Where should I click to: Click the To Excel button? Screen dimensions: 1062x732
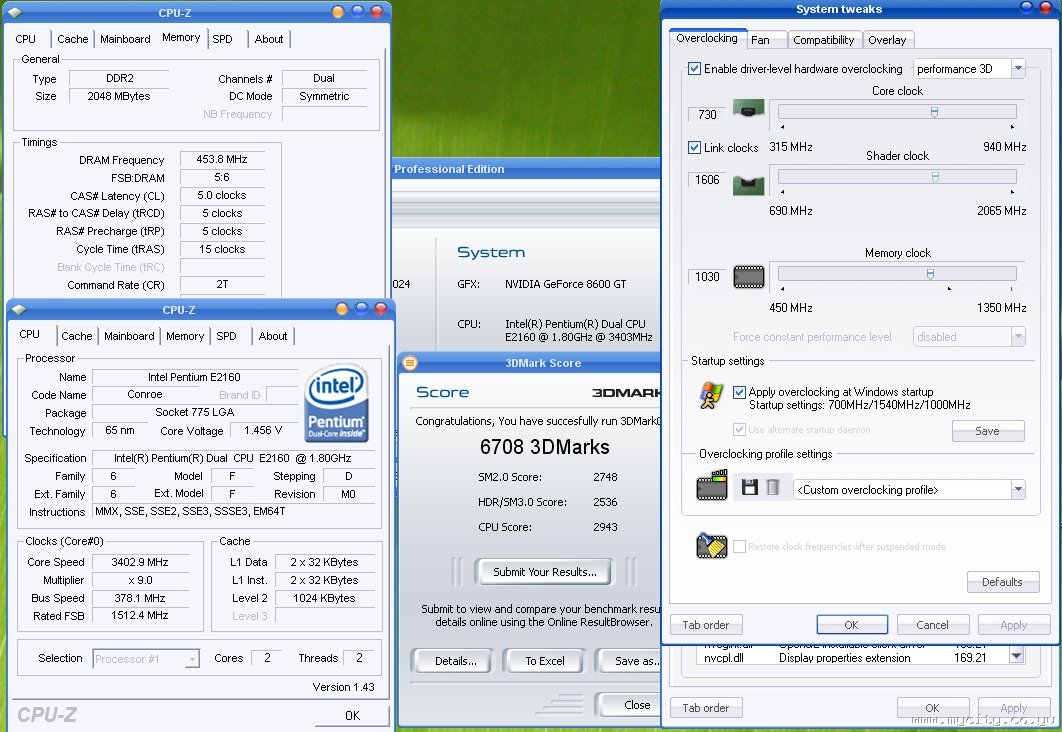(545, 661)
